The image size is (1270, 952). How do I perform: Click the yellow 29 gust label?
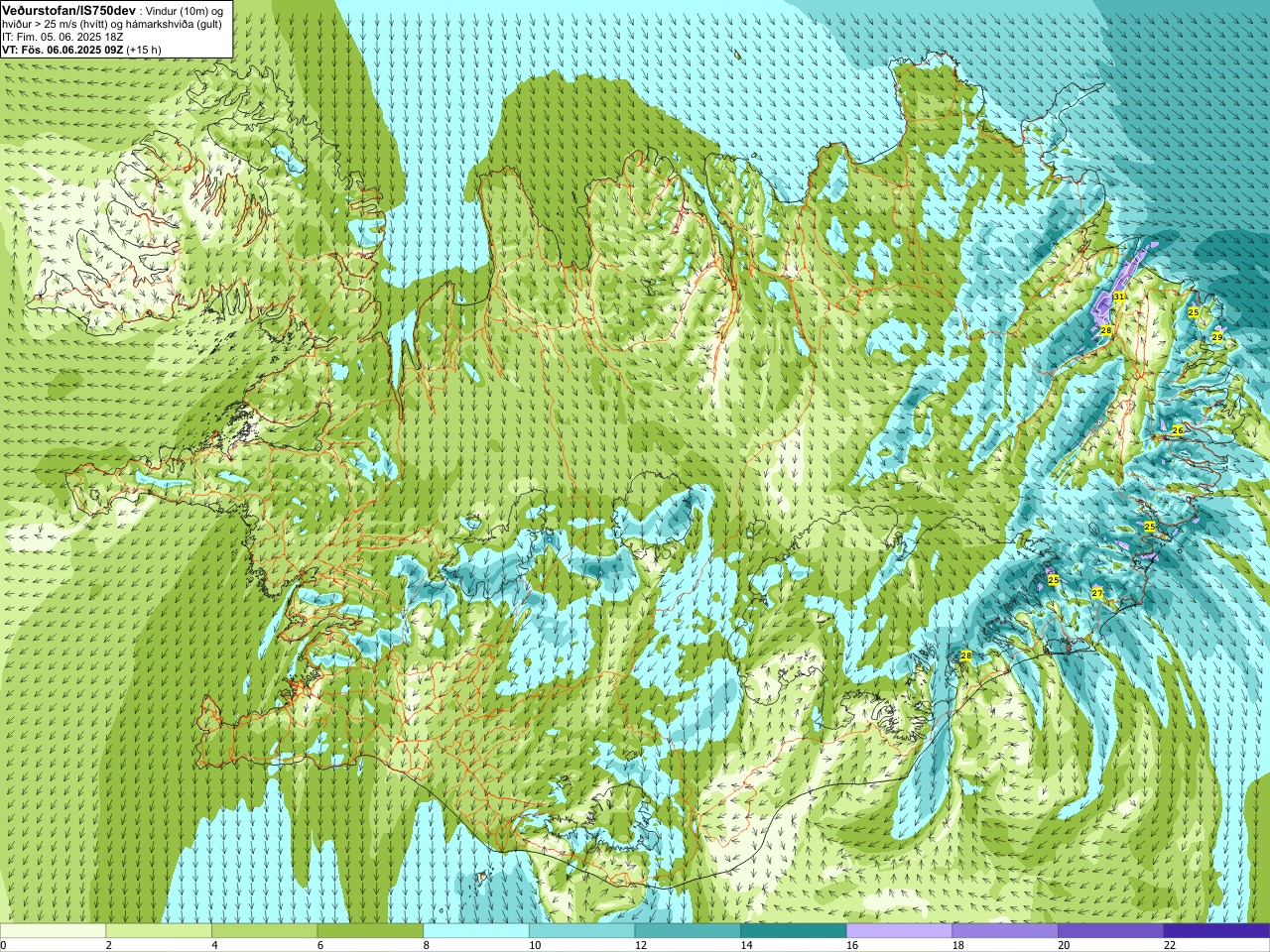pos(1217,337)
